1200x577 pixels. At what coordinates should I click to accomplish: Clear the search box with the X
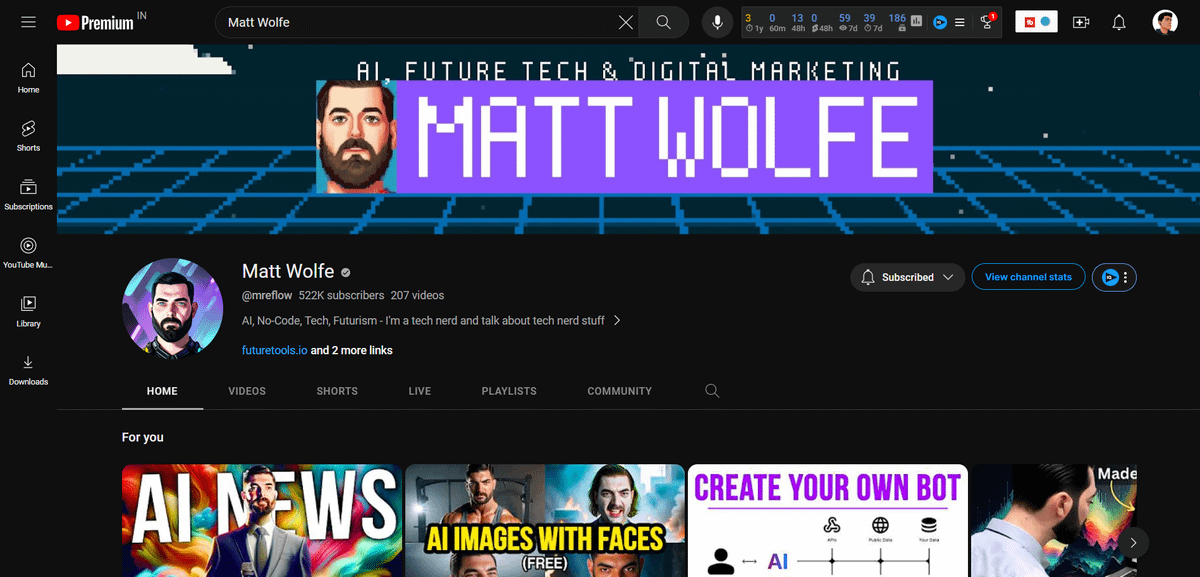[x=626, y=22]
